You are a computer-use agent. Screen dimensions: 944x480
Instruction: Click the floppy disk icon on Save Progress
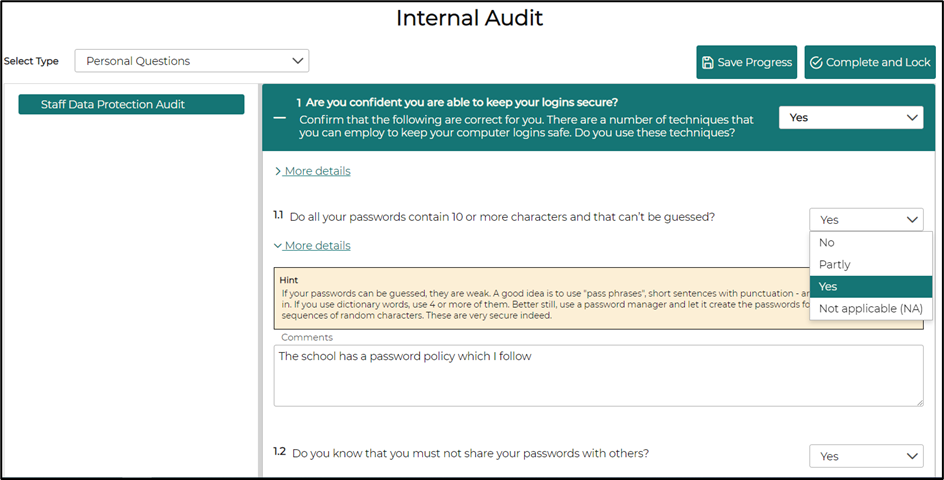point(708,63)
